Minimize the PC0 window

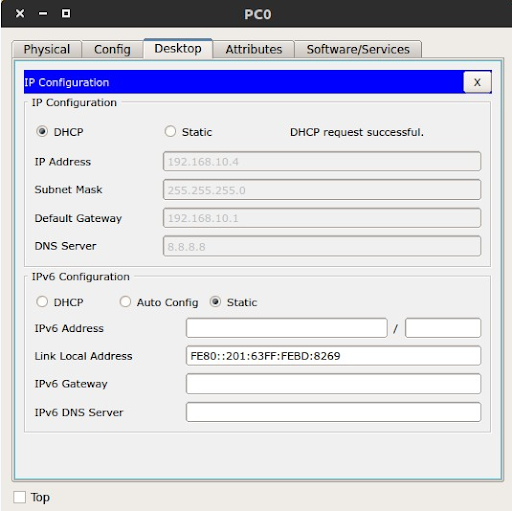(43, 14)
